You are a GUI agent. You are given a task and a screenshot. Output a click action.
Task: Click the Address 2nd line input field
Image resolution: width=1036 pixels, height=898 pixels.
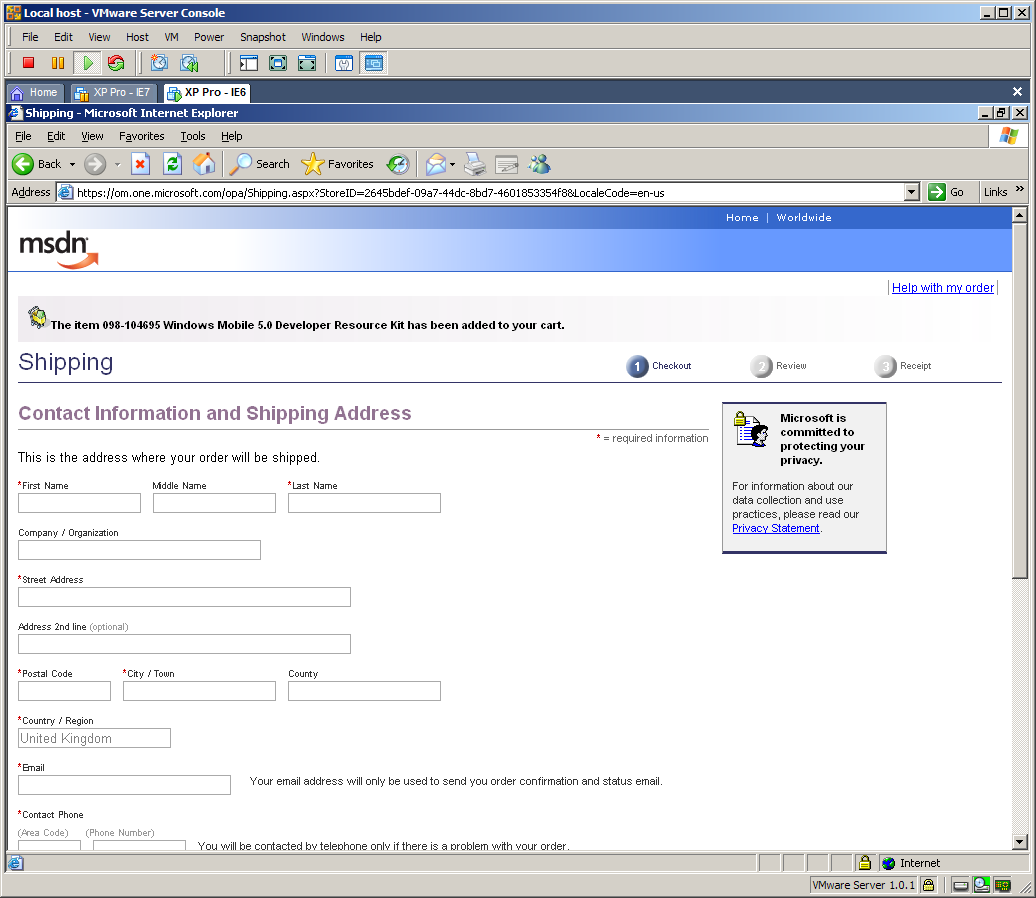184,644
